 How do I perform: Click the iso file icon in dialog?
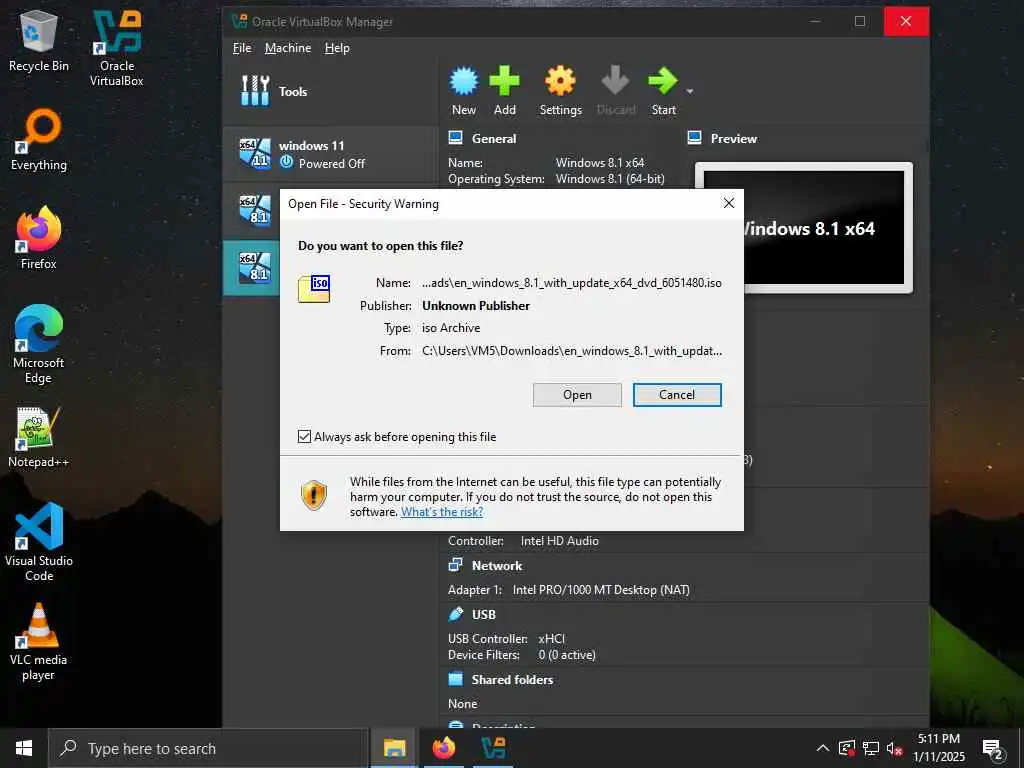point(314,289)
